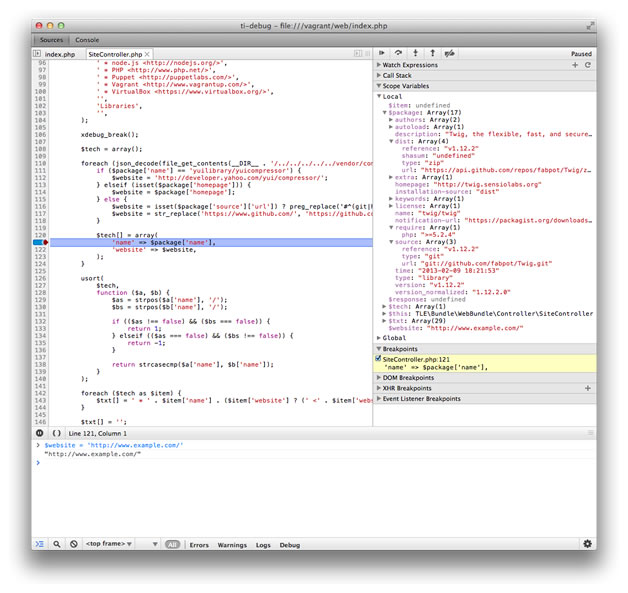628x593 pixels.
Task: Expand the Call Stack section
Action: click(398, 75)
